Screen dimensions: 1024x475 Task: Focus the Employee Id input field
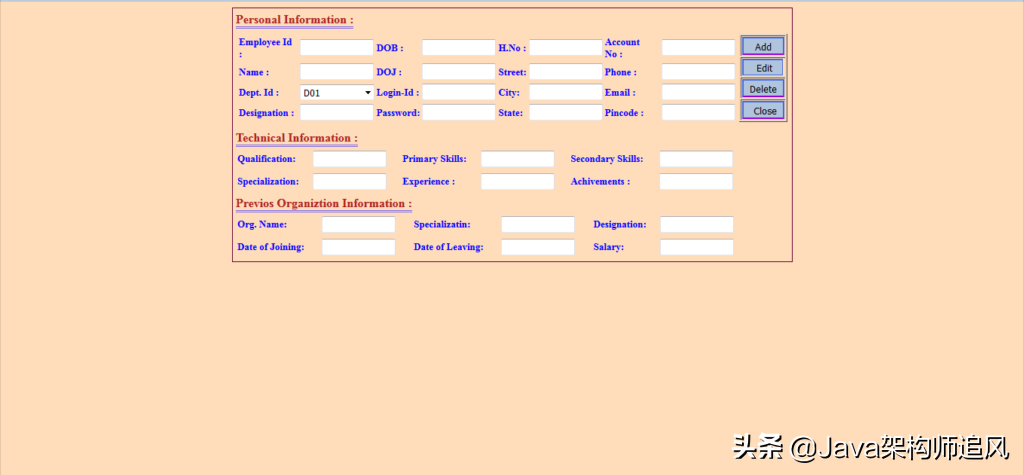point(337,48)
